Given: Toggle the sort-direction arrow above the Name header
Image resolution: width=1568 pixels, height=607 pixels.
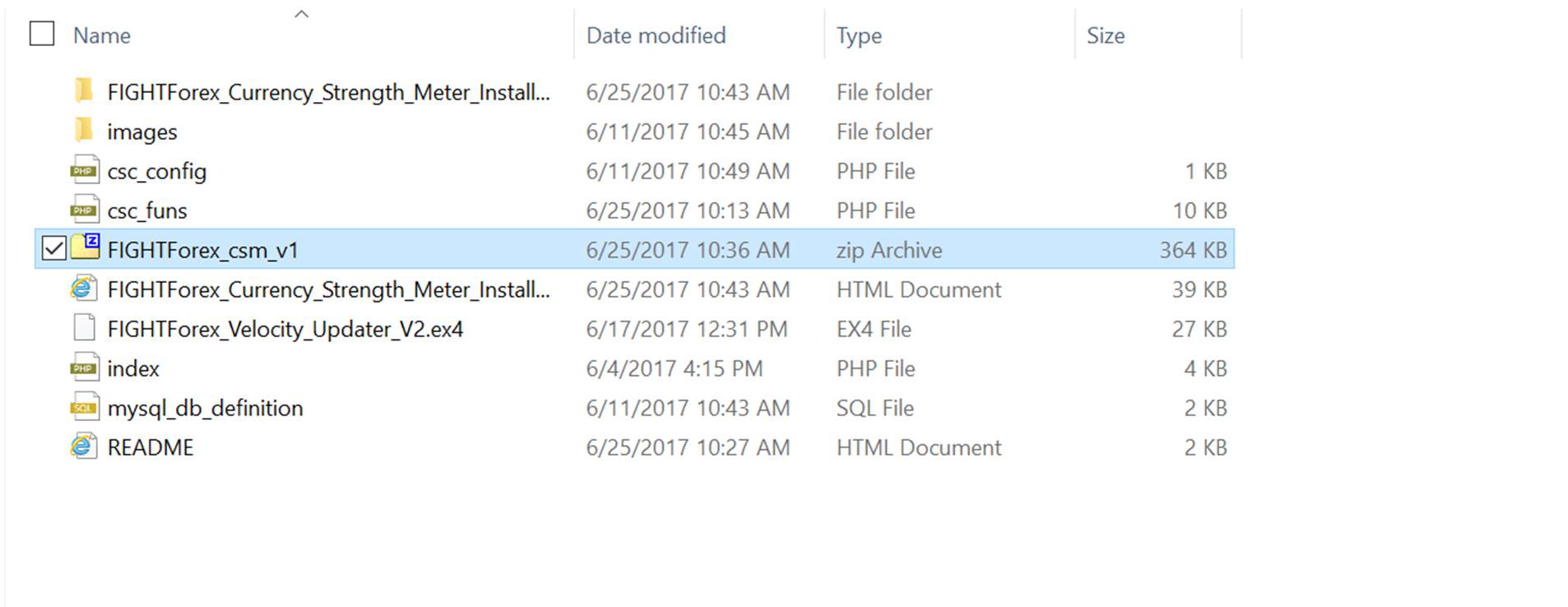Looking at the screenshot, I should 302,14.
